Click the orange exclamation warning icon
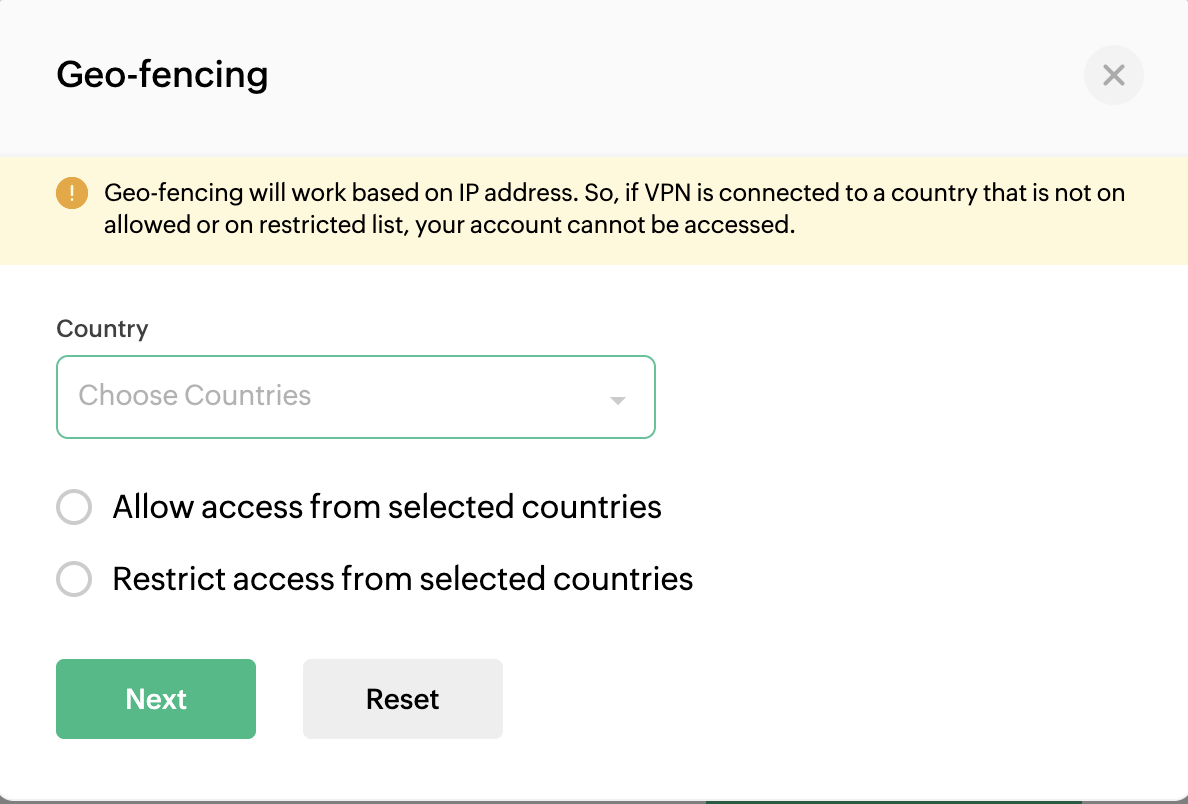The image size is (1188, 804). [x=72, y=193]
